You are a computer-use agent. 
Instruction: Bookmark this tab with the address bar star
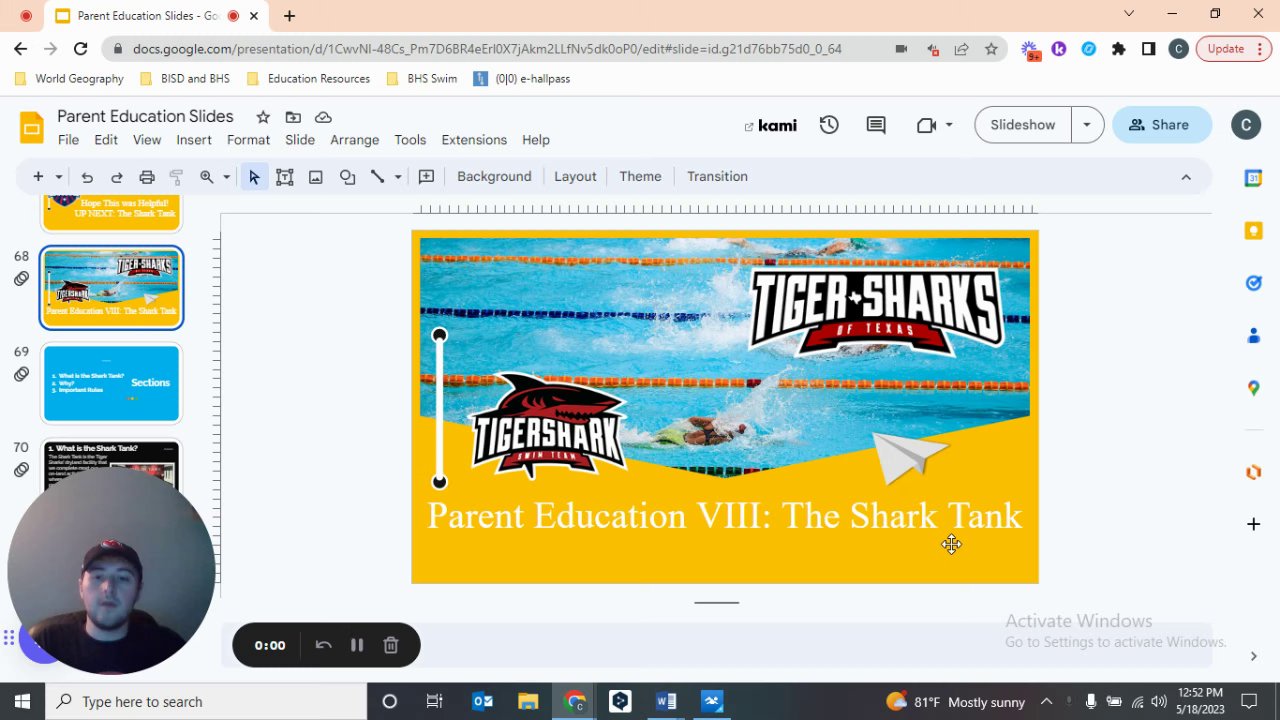tap(991, 48)
